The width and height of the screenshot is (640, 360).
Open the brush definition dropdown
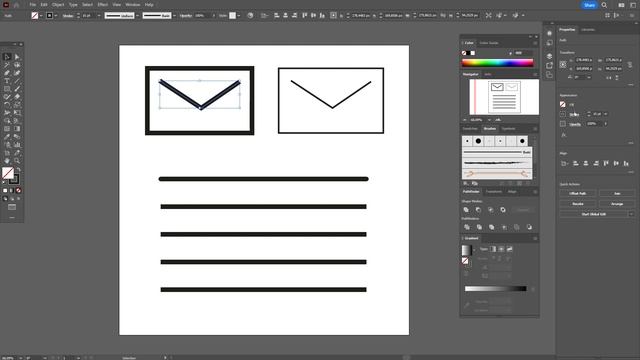pos(174,16)
